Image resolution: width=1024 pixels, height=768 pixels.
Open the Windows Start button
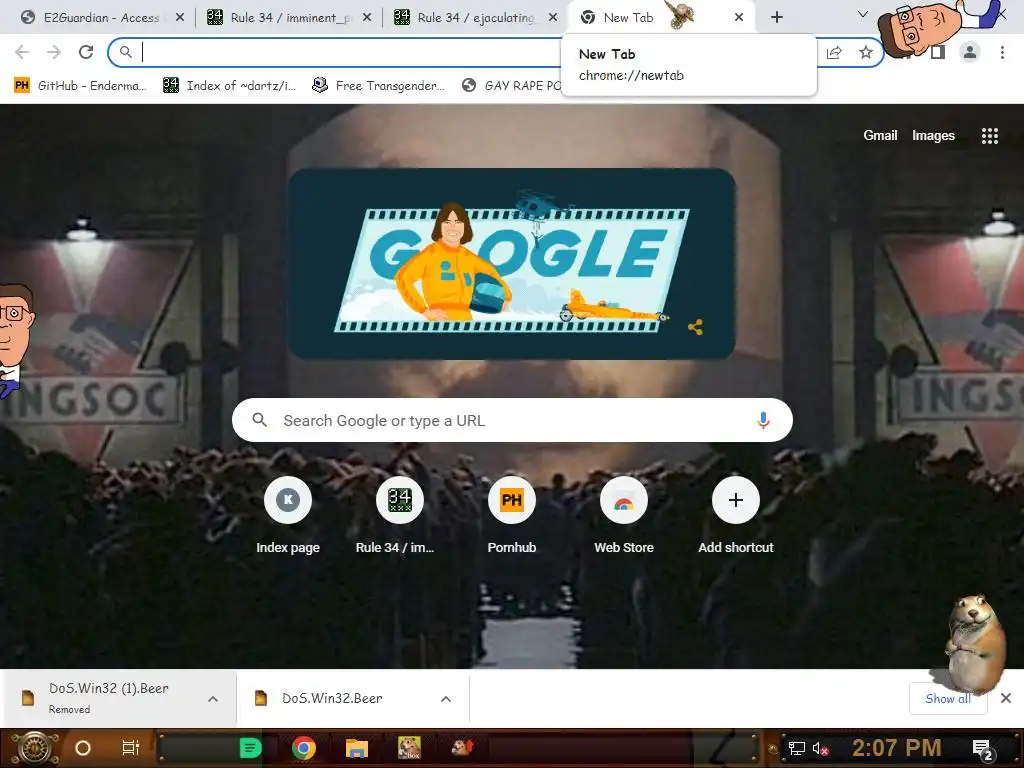click(x=35, y=748)
